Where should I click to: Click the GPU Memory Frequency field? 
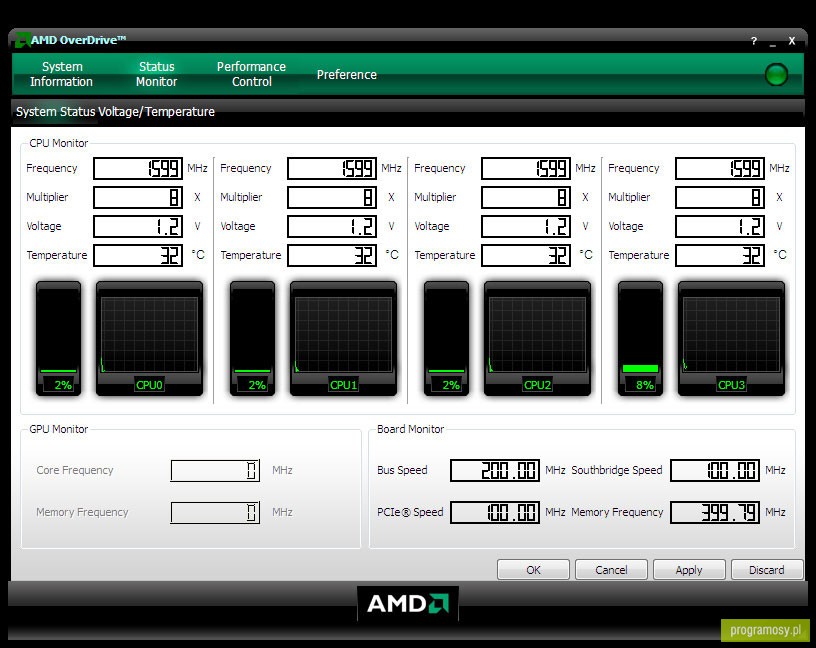coord(215,513)
